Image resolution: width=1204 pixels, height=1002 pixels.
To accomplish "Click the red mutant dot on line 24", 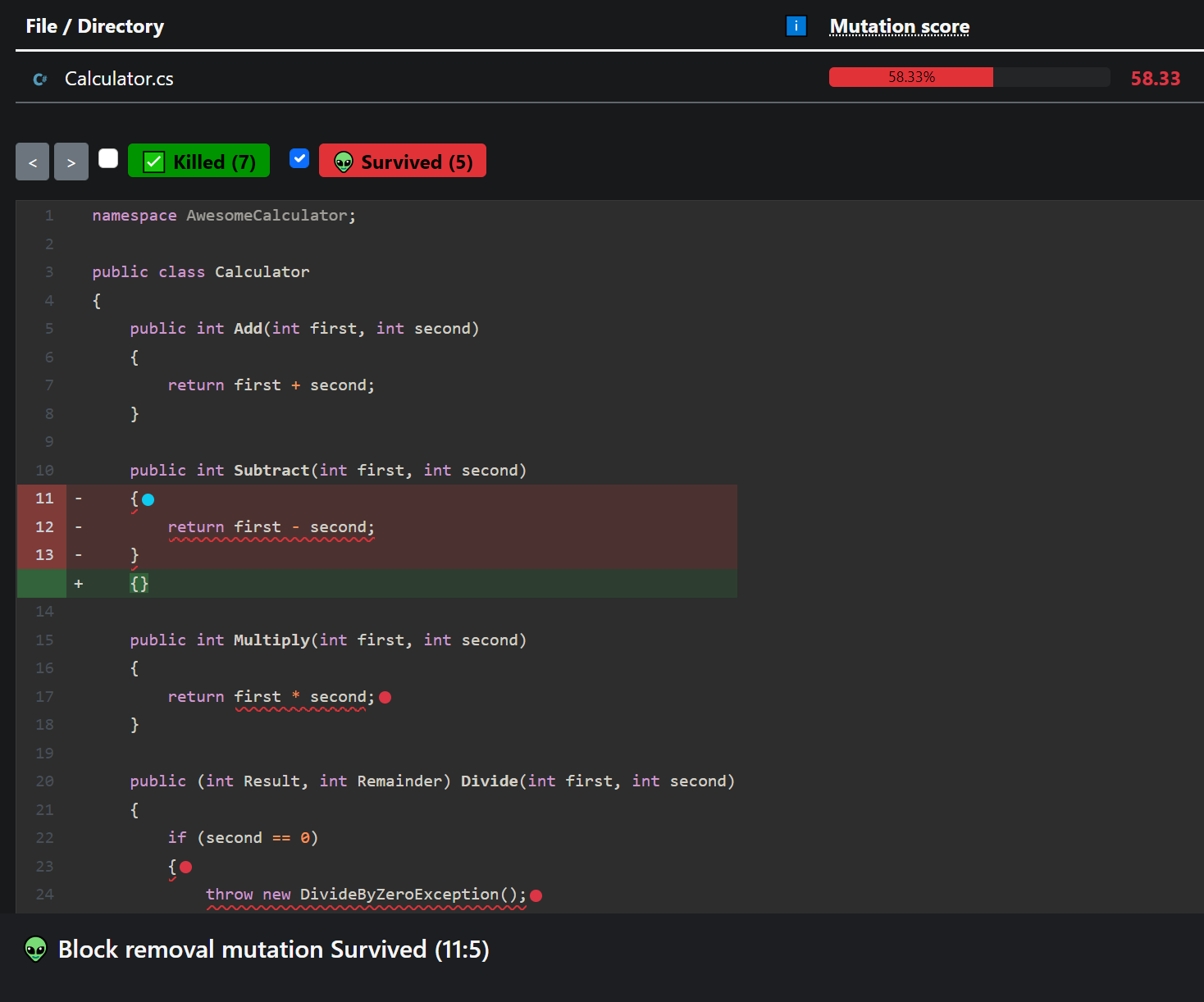I will pos(536,895).
